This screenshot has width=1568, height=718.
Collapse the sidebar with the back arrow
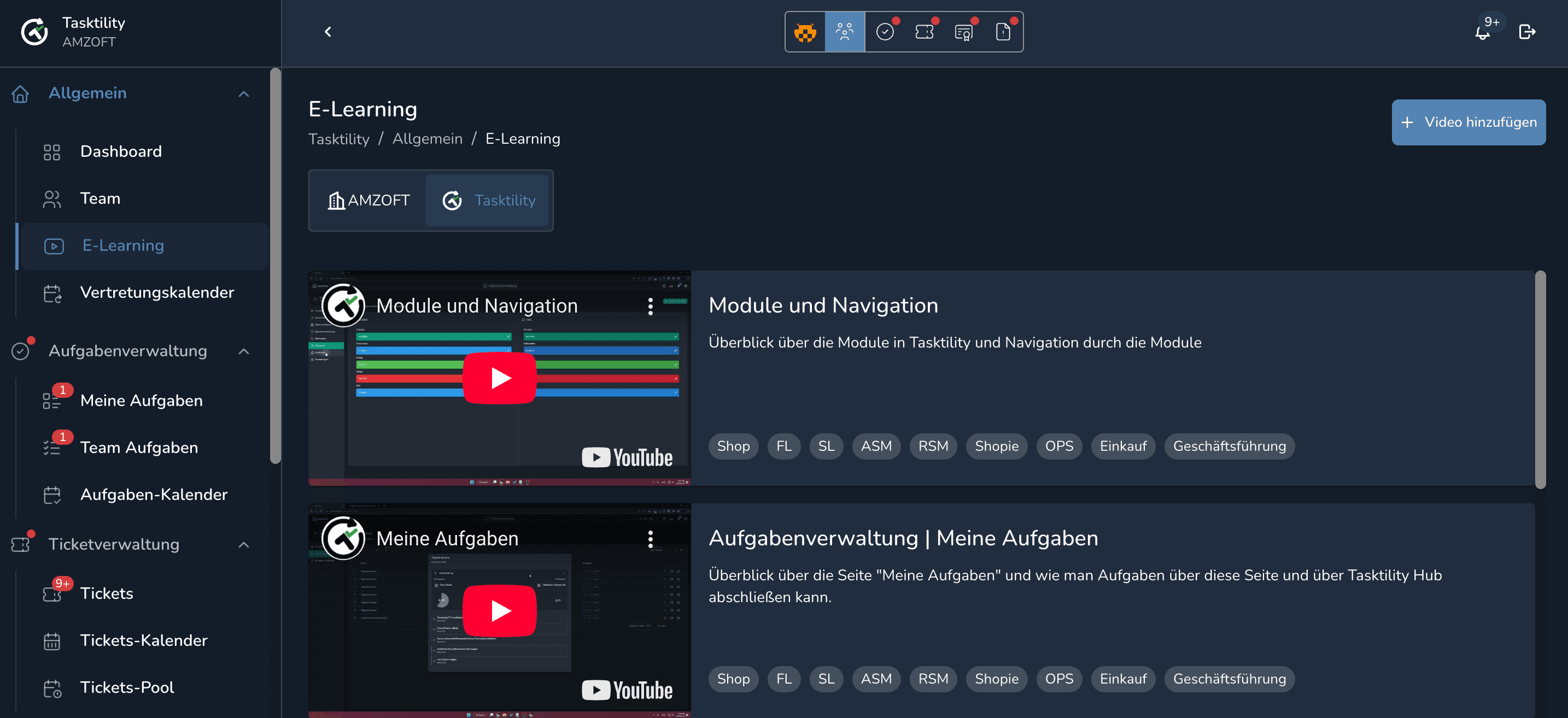tap(327, 32)
